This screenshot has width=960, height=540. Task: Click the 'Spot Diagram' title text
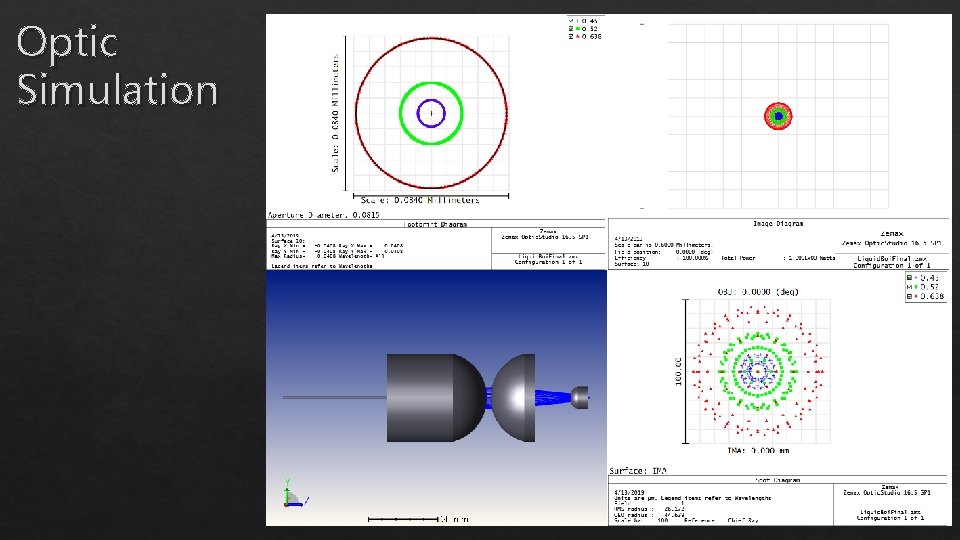click(778, 480)
